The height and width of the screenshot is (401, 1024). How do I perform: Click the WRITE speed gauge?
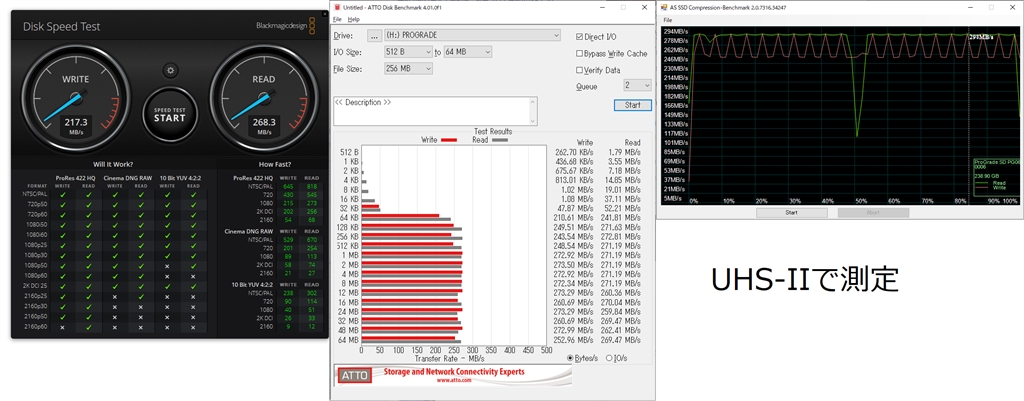75,98
